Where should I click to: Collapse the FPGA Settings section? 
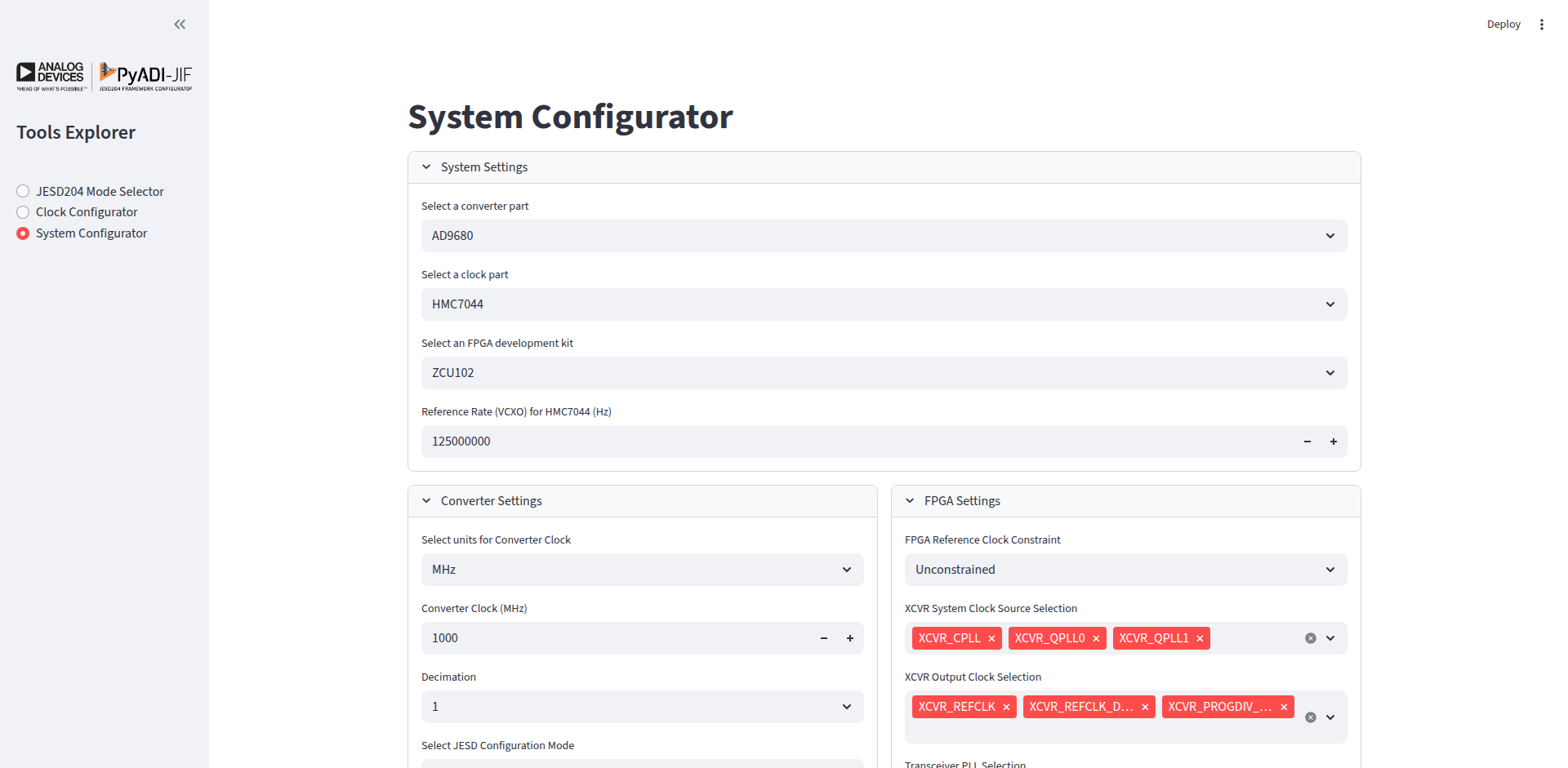[910, 500]
